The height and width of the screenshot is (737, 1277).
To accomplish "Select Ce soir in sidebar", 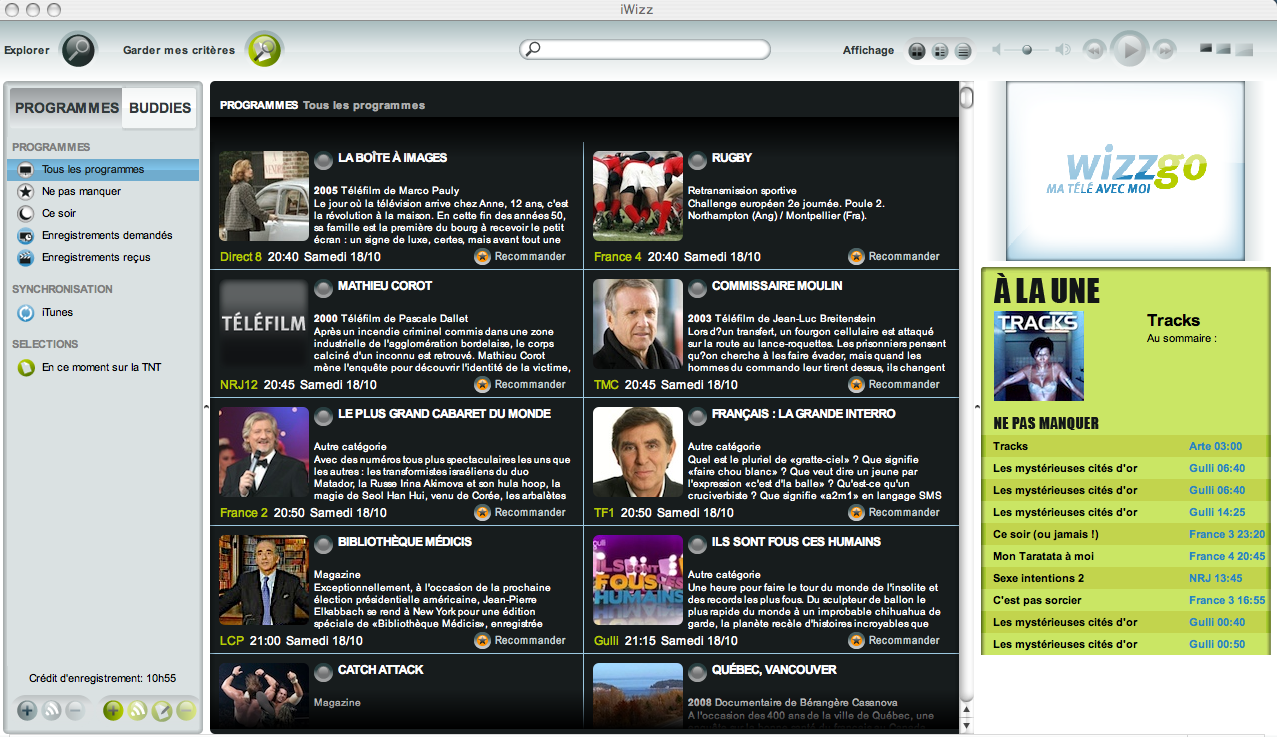I will 103,214.
